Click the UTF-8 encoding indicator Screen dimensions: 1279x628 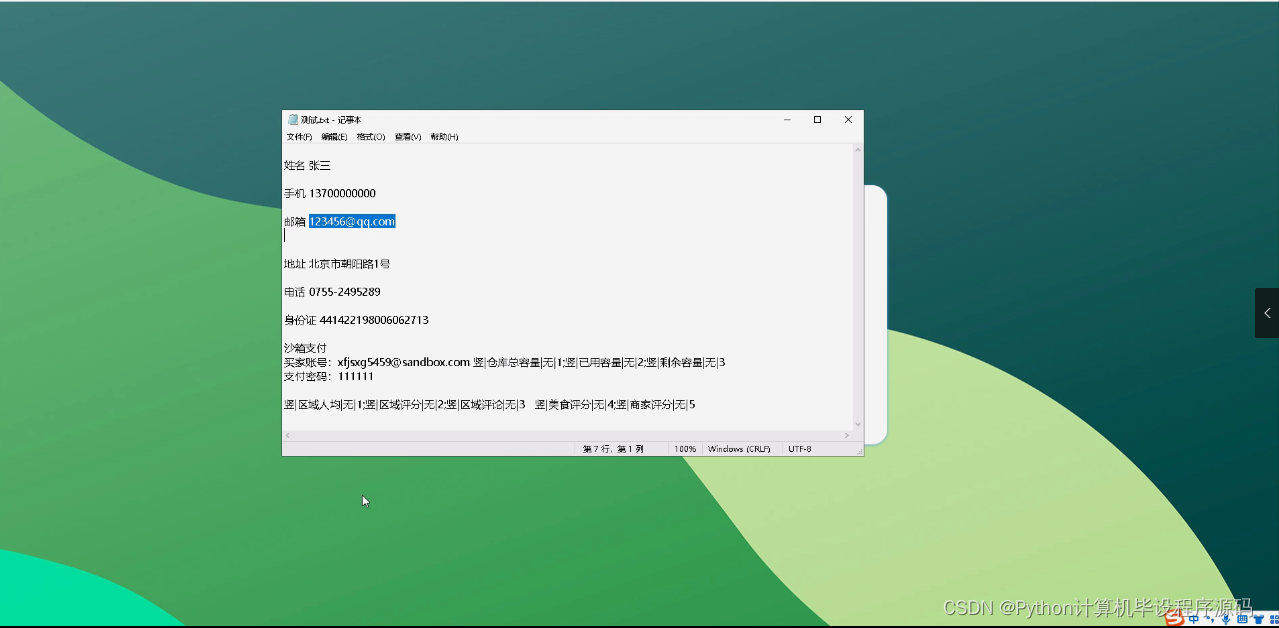[799, 448]
